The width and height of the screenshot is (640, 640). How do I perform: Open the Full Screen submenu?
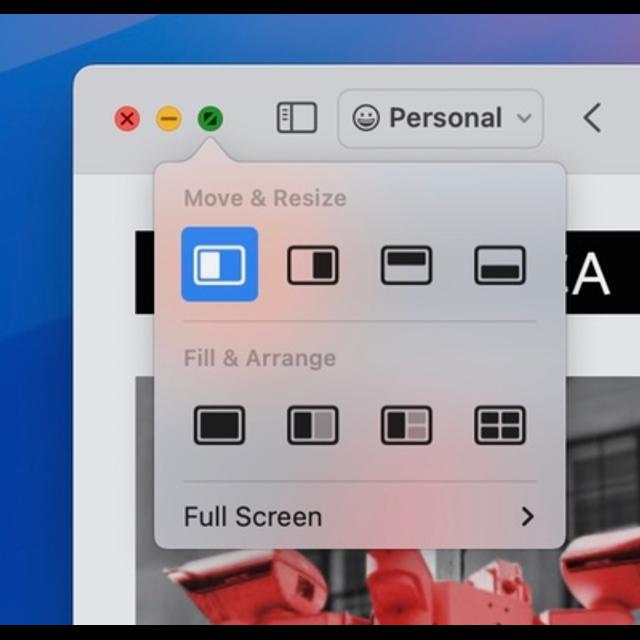tap(359, 516)
